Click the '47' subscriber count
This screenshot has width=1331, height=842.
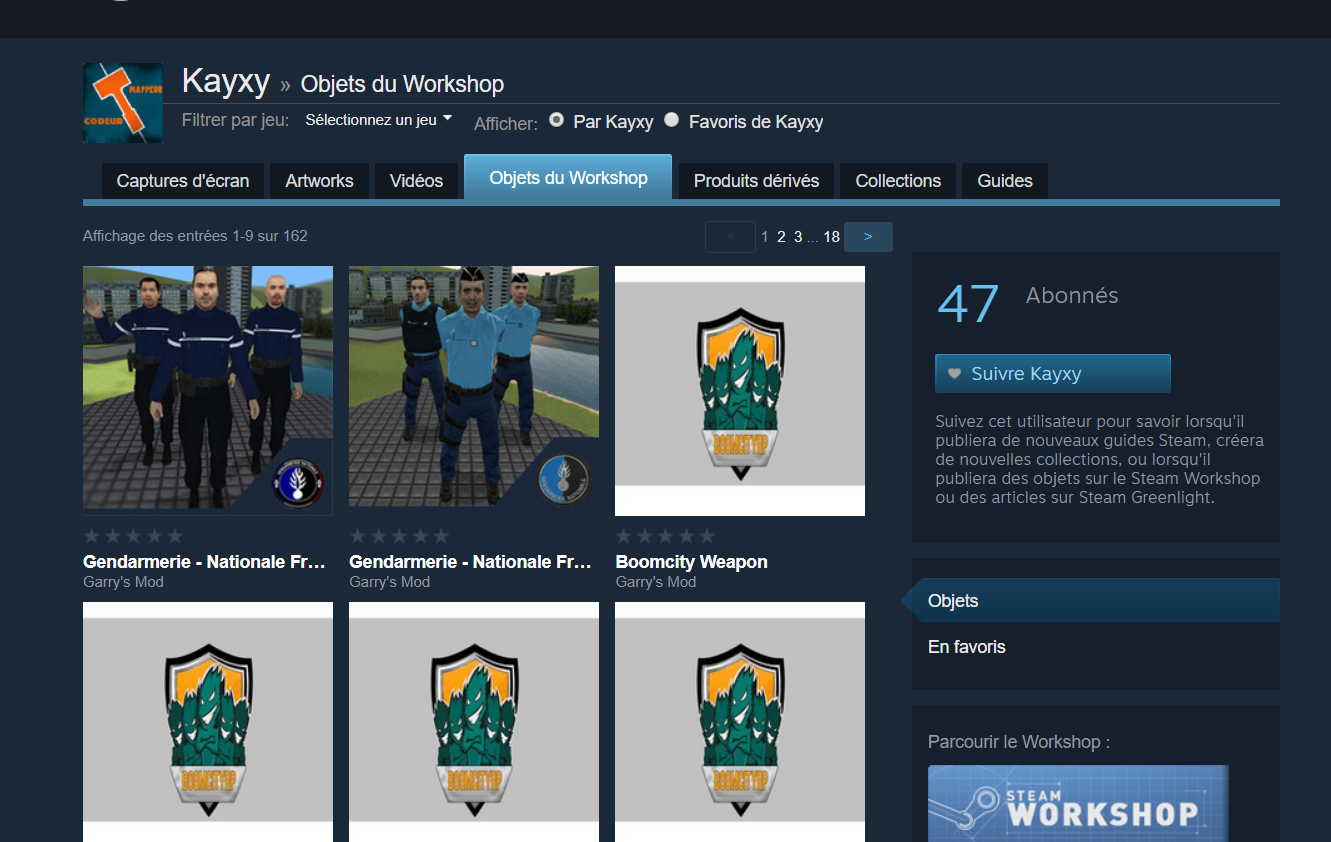968,304
